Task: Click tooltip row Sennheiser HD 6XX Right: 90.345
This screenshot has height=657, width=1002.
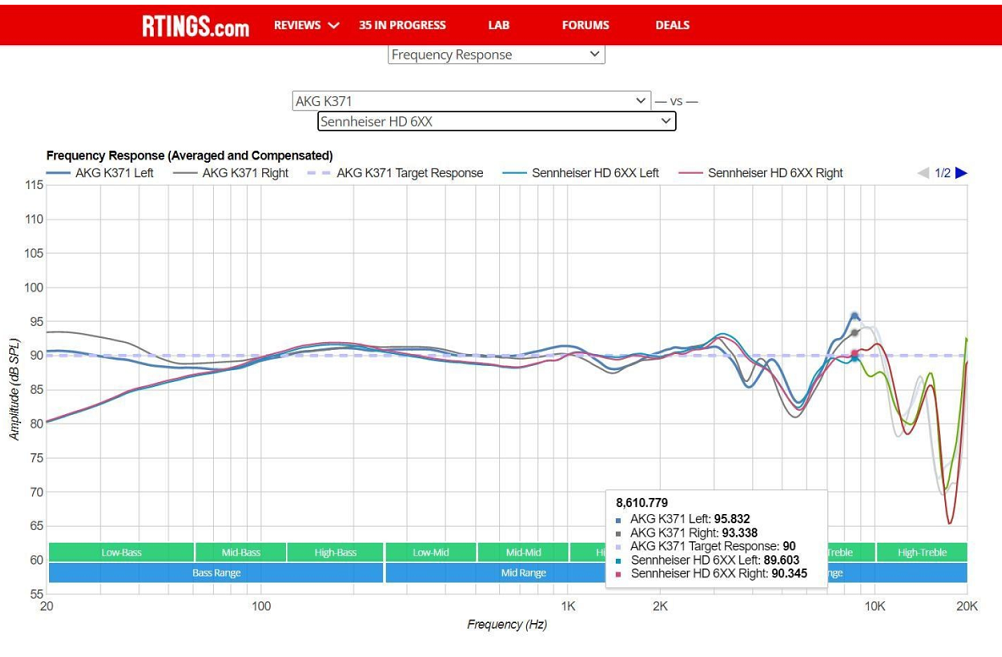Action: 711,573
